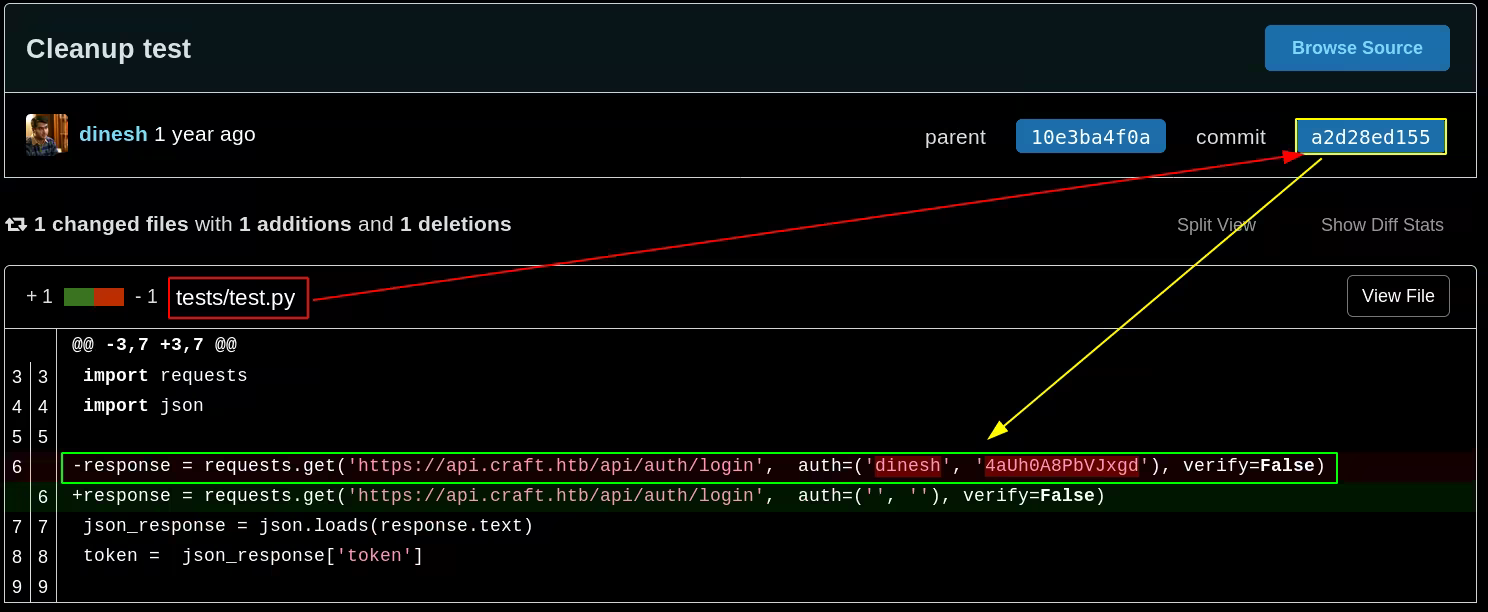Click the 'Cleanup test' commit title
Viewport: 1488px width, 612px height.
[108, 49]
